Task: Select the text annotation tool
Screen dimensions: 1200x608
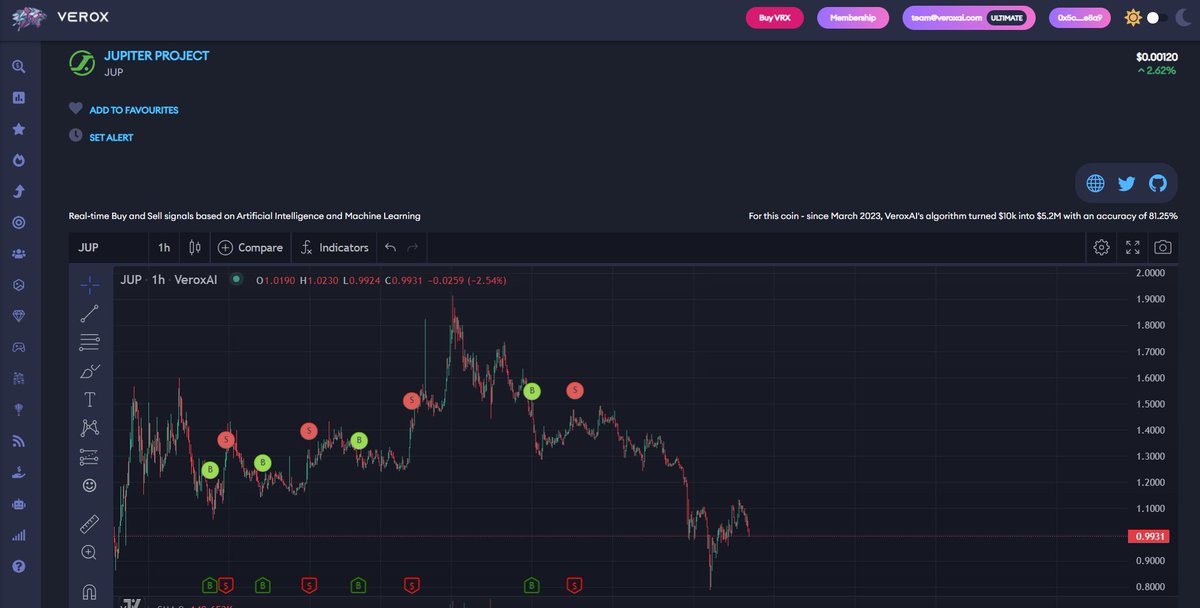Action: (90, 399)
